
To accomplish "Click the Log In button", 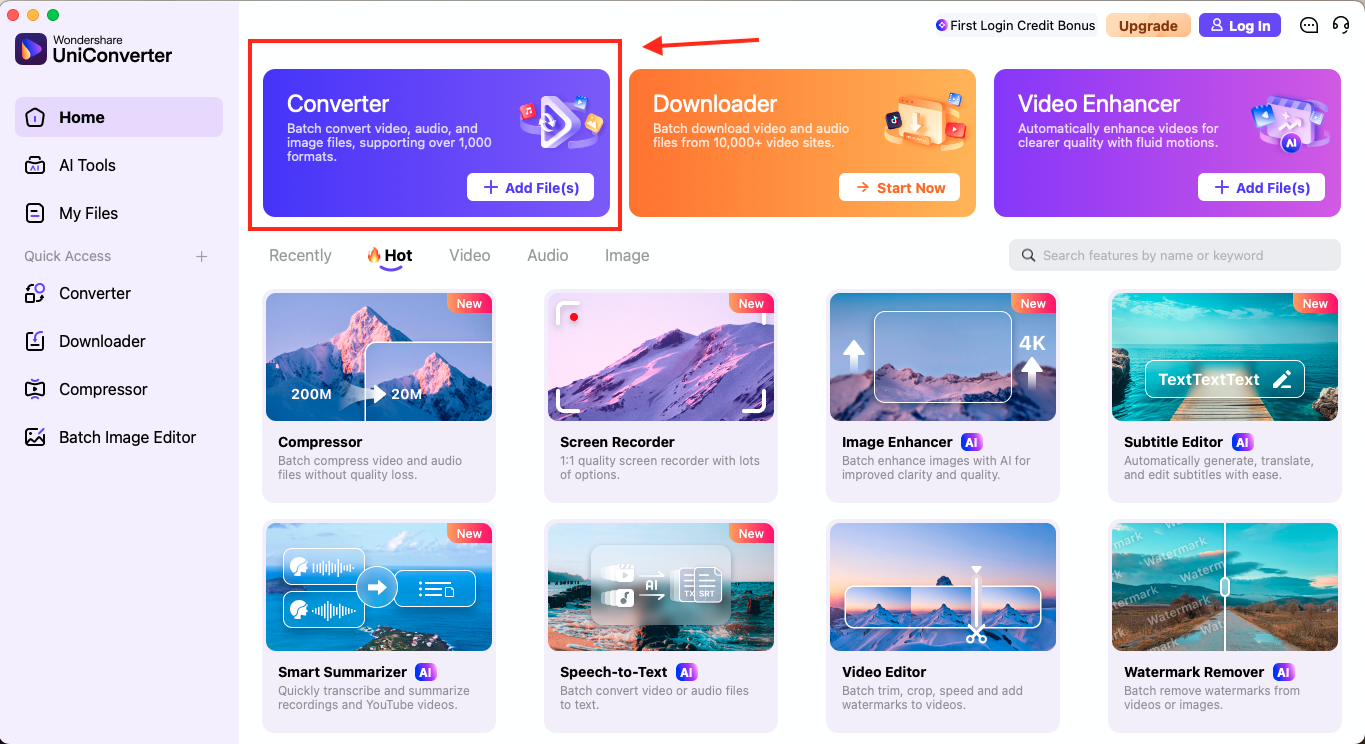I will click(1239, 25).
